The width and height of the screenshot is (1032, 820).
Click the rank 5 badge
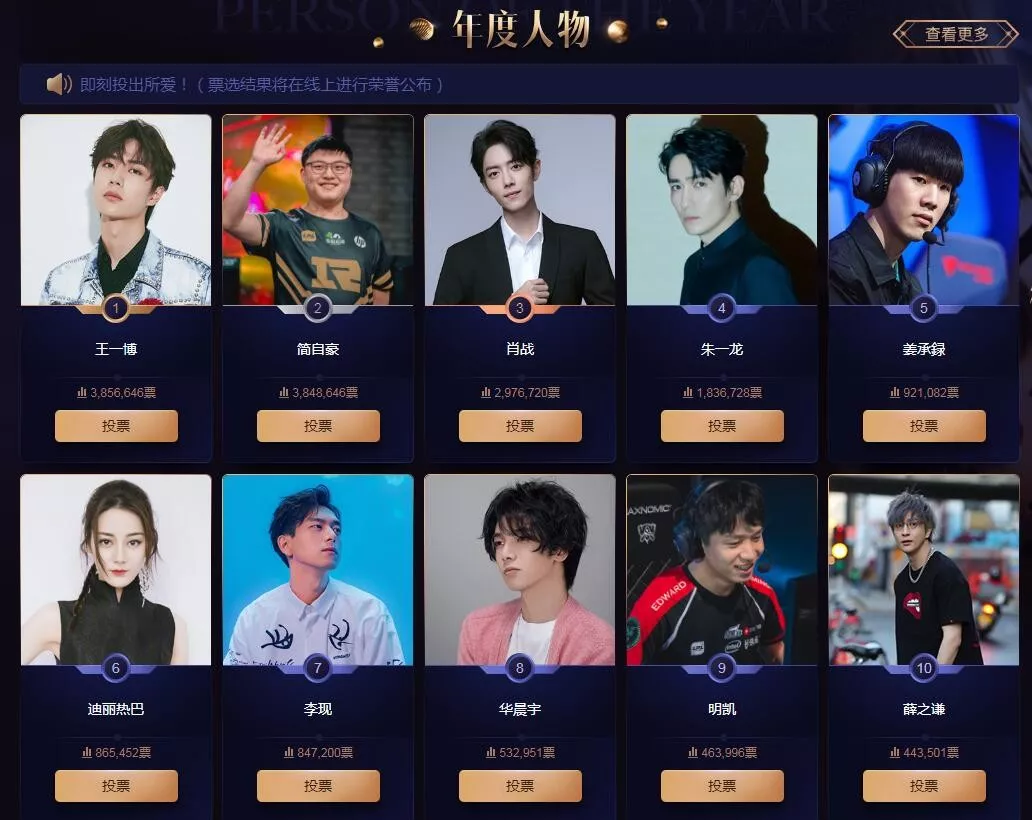(x=924, y=308)
